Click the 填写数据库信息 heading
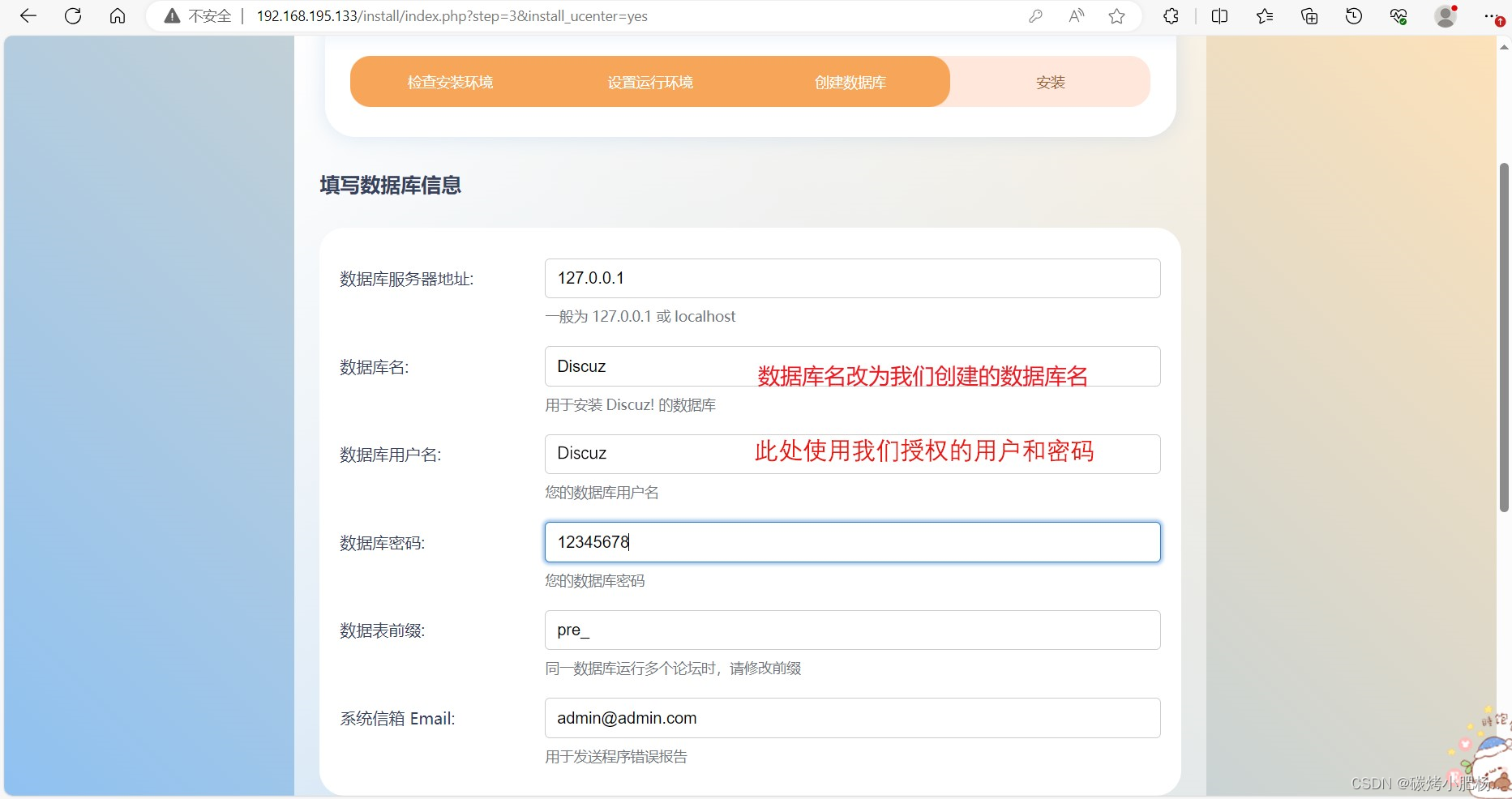Screen dimensions: 1512x799 click(x=390, y=186)
